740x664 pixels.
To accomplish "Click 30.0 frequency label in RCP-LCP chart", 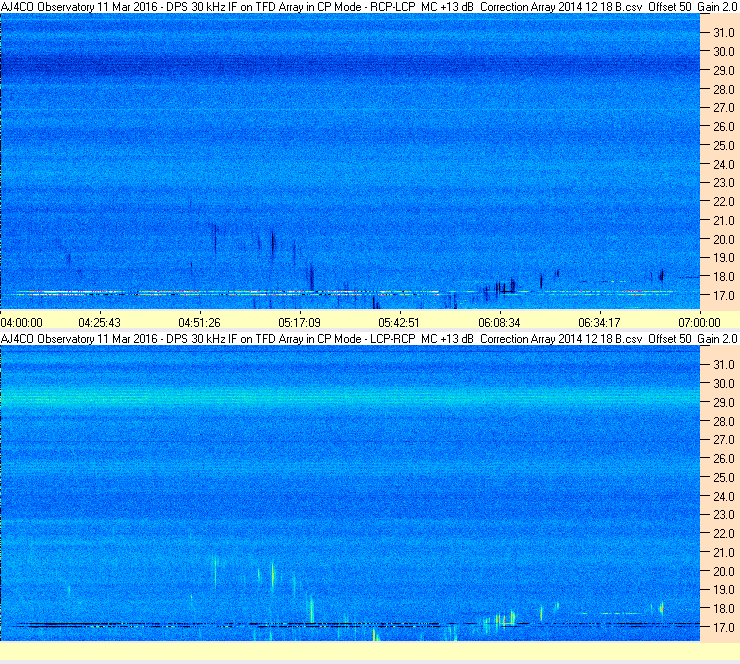I will [723, 51].
